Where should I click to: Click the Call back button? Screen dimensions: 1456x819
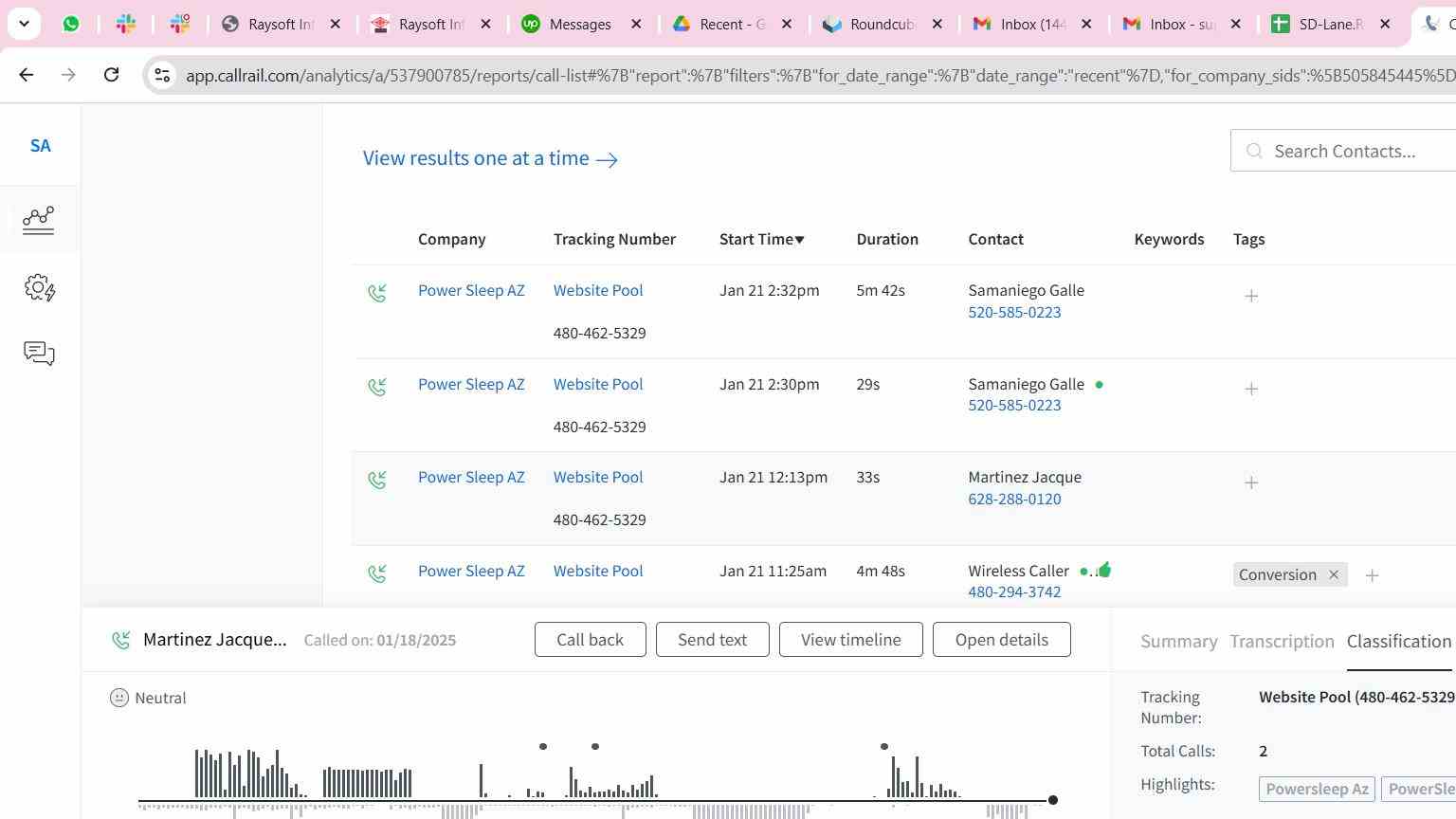click(x=590, y=640)
